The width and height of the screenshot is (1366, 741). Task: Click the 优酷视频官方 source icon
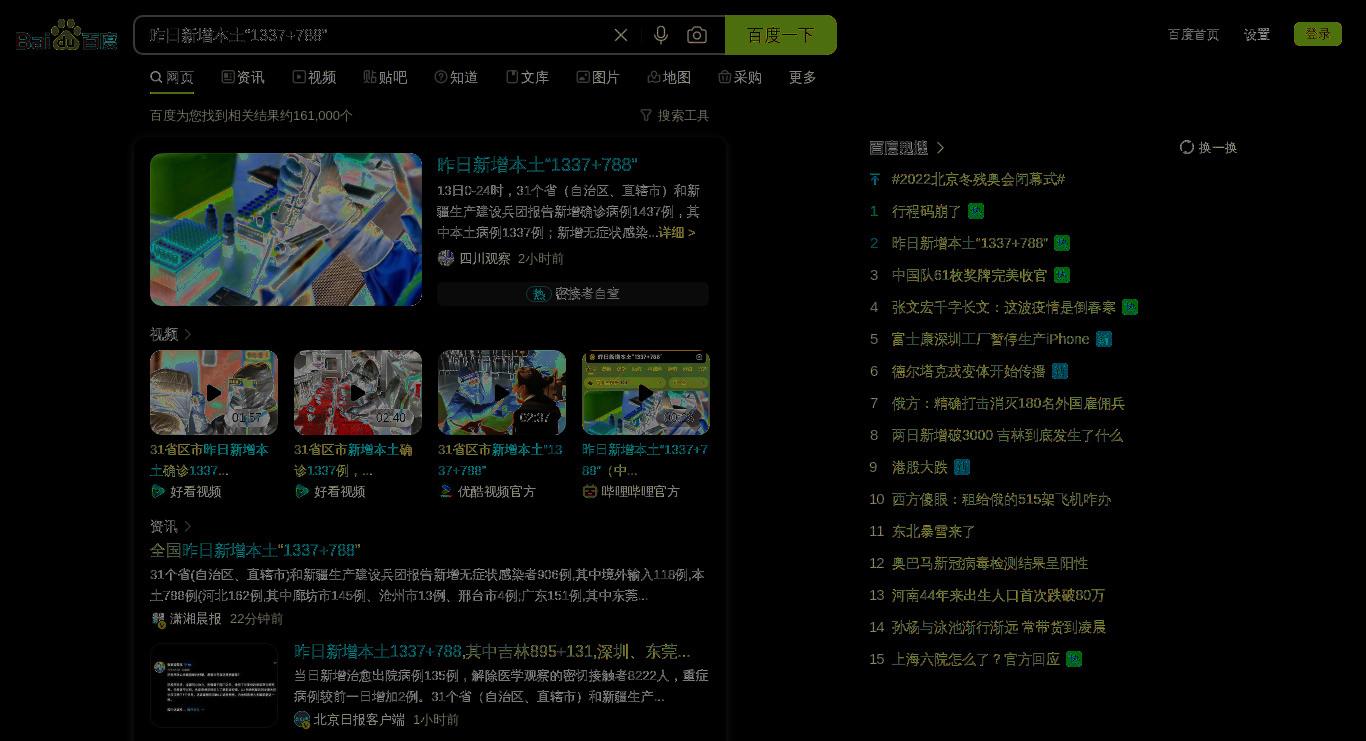446,491
